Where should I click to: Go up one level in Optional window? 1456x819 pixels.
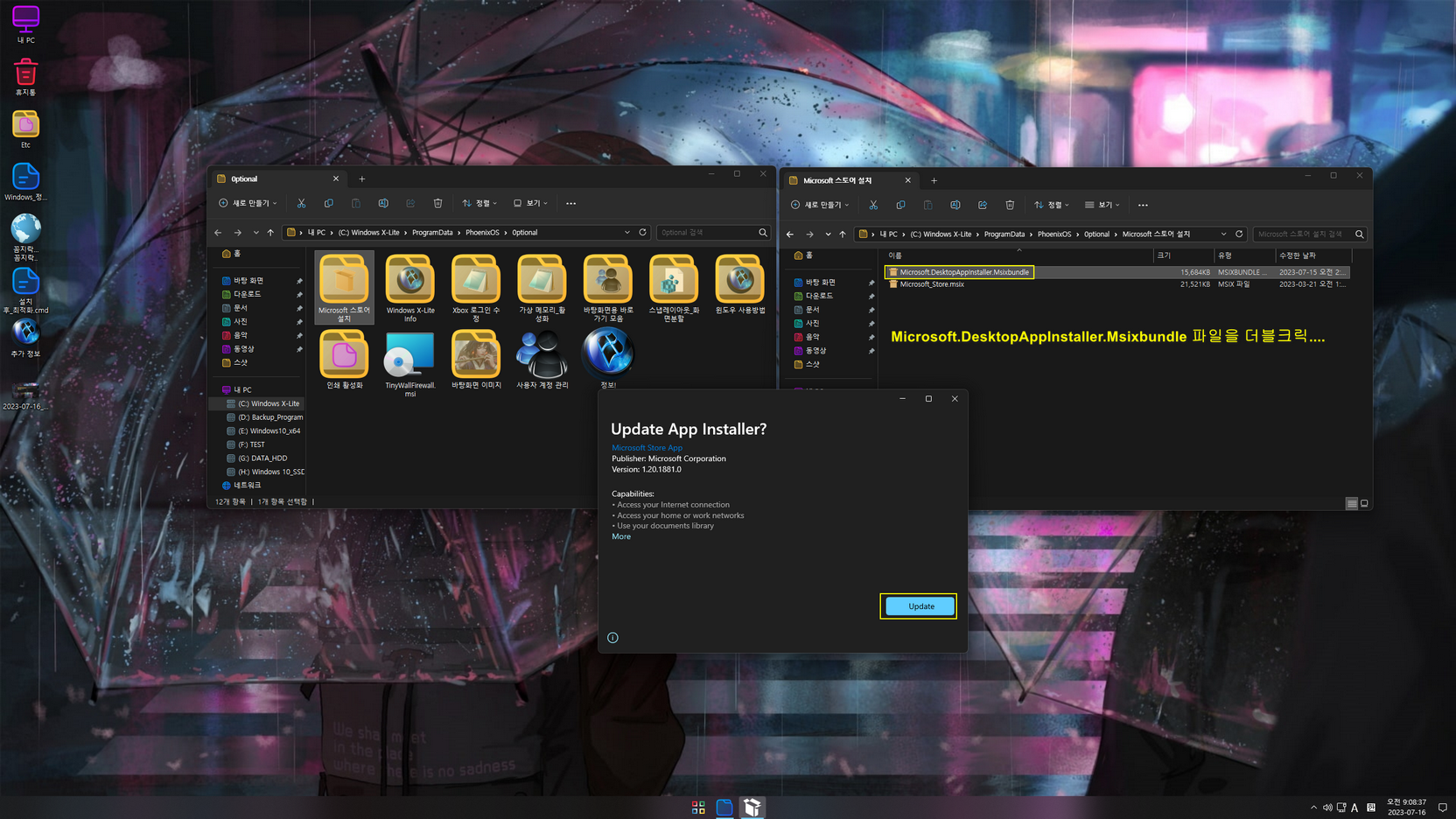tap(270, 233)
